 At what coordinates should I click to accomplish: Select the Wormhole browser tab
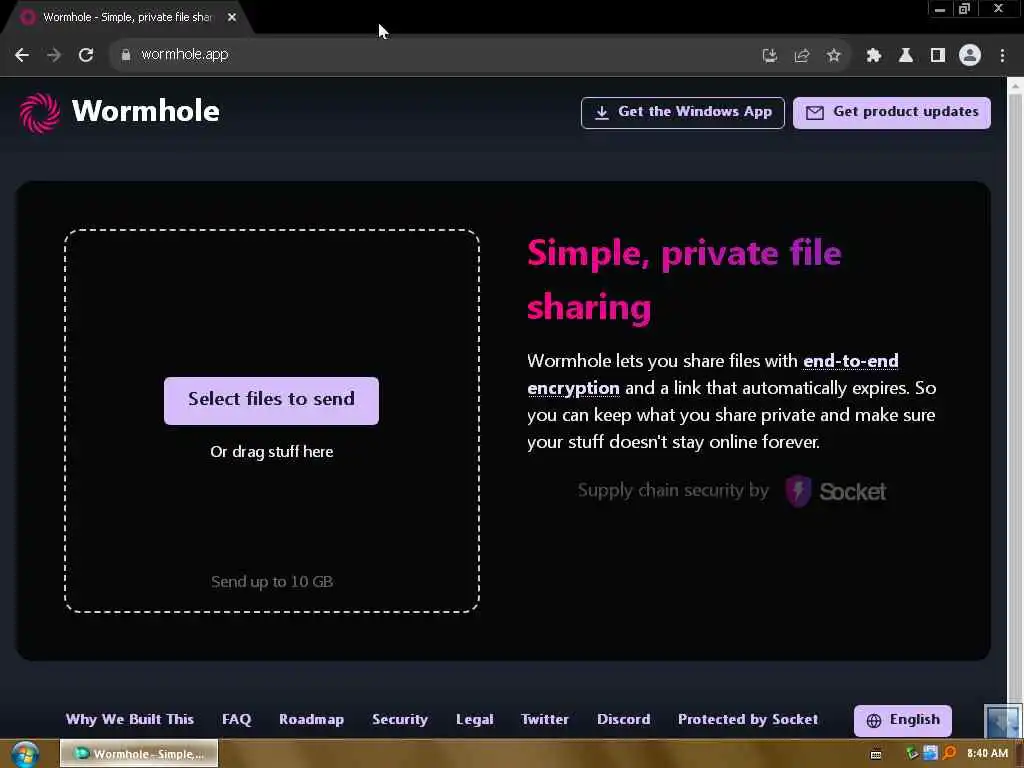point(127,18)
